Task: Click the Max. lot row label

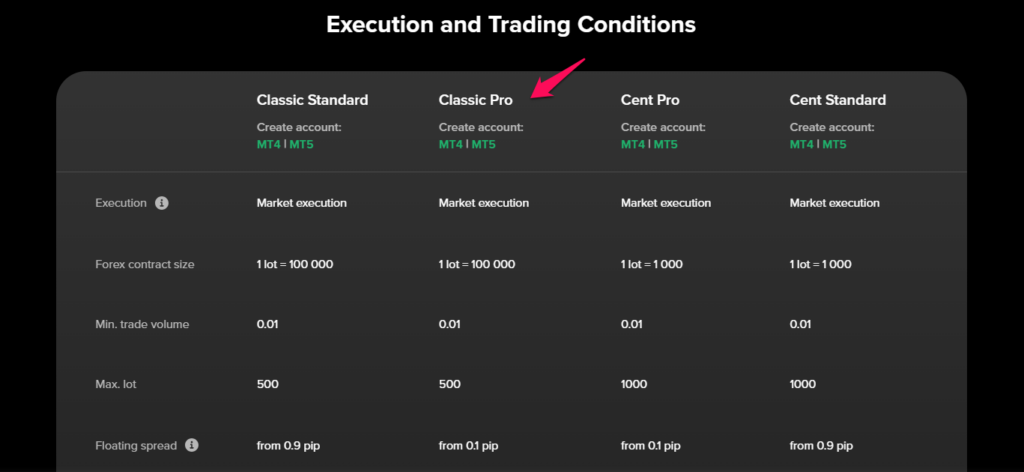Action: [116, 384]
